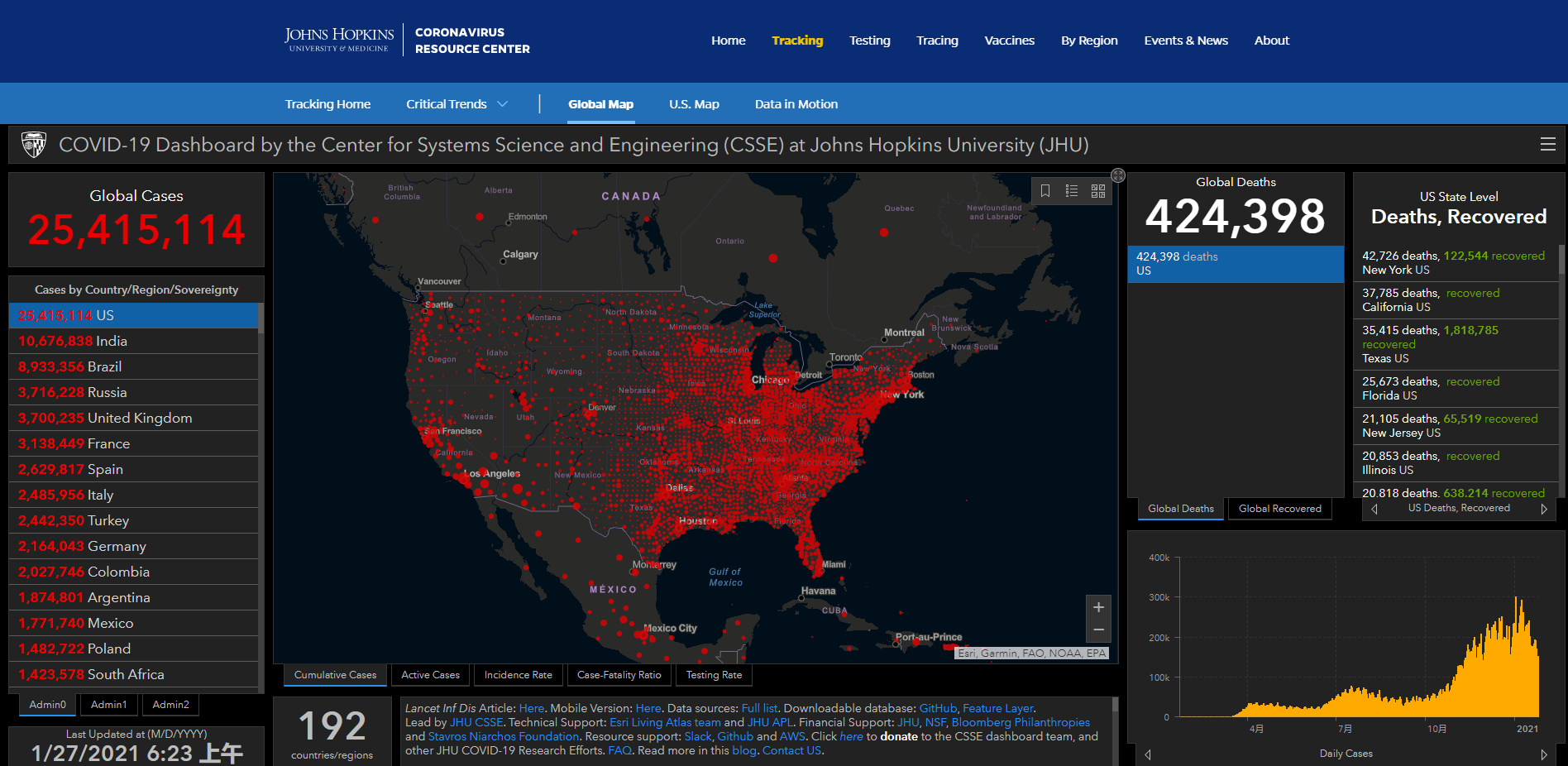Switch to the Case-Fatality Ratio map tab

tap(619, 675)
